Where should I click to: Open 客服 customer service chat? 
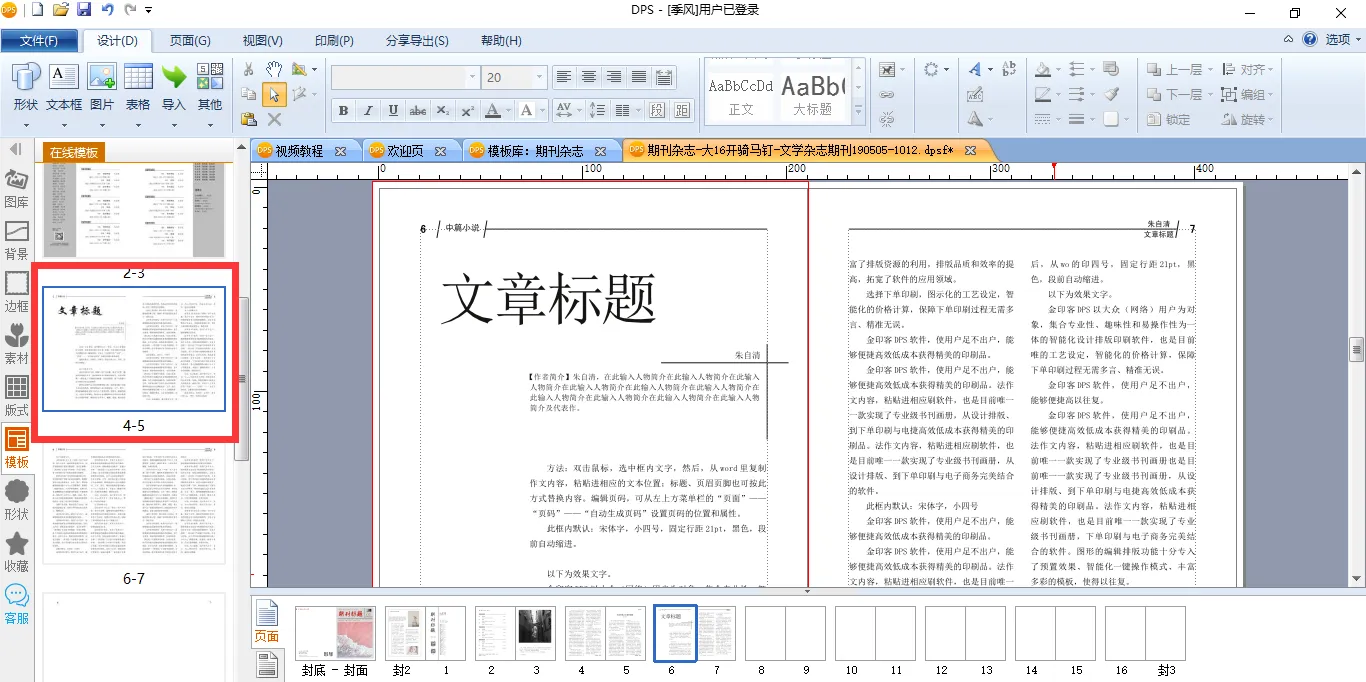[x=17, y=605]
